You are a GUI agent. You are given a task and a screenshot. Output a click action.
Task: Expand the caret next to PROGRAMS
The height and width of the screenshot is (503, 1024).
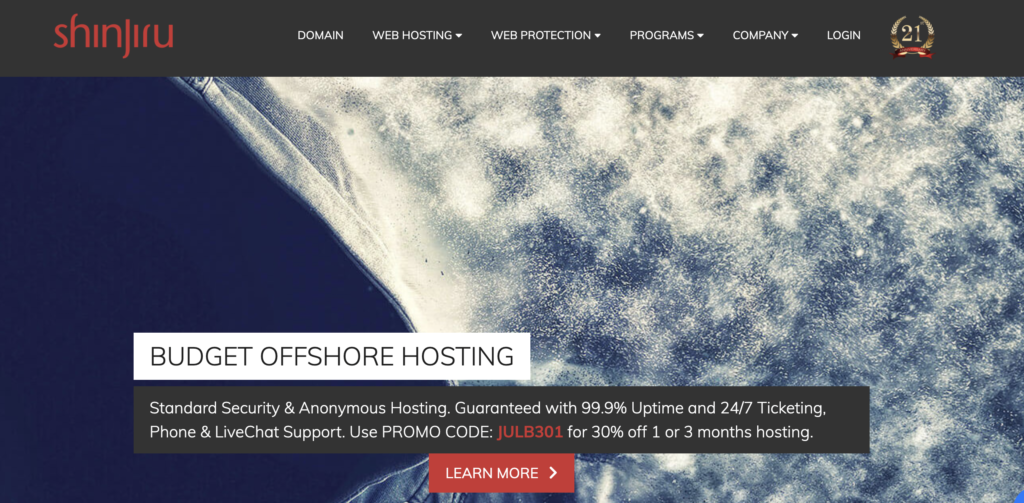(x=701, y=36)
